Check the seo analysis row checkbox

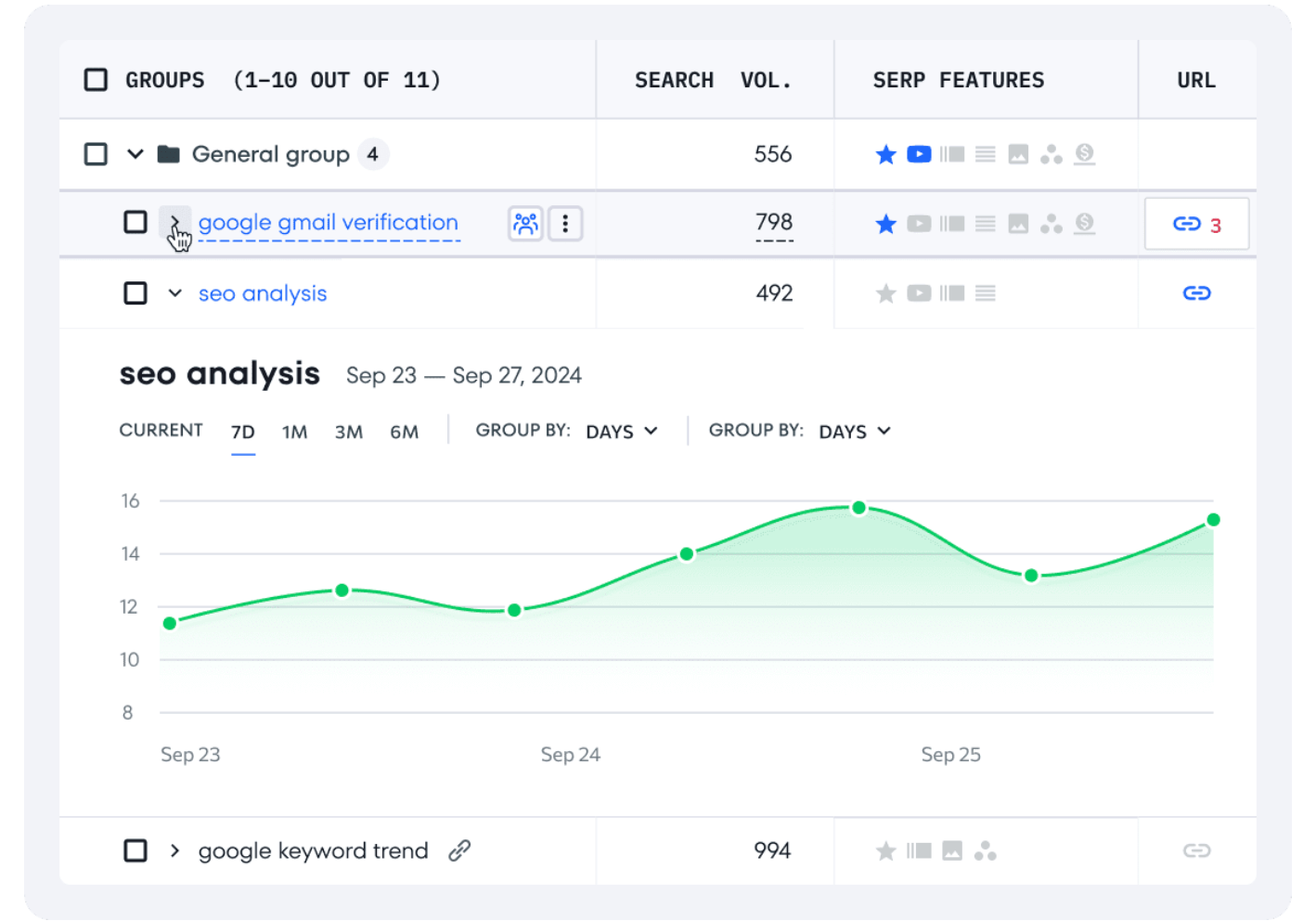tap(135, 293)
